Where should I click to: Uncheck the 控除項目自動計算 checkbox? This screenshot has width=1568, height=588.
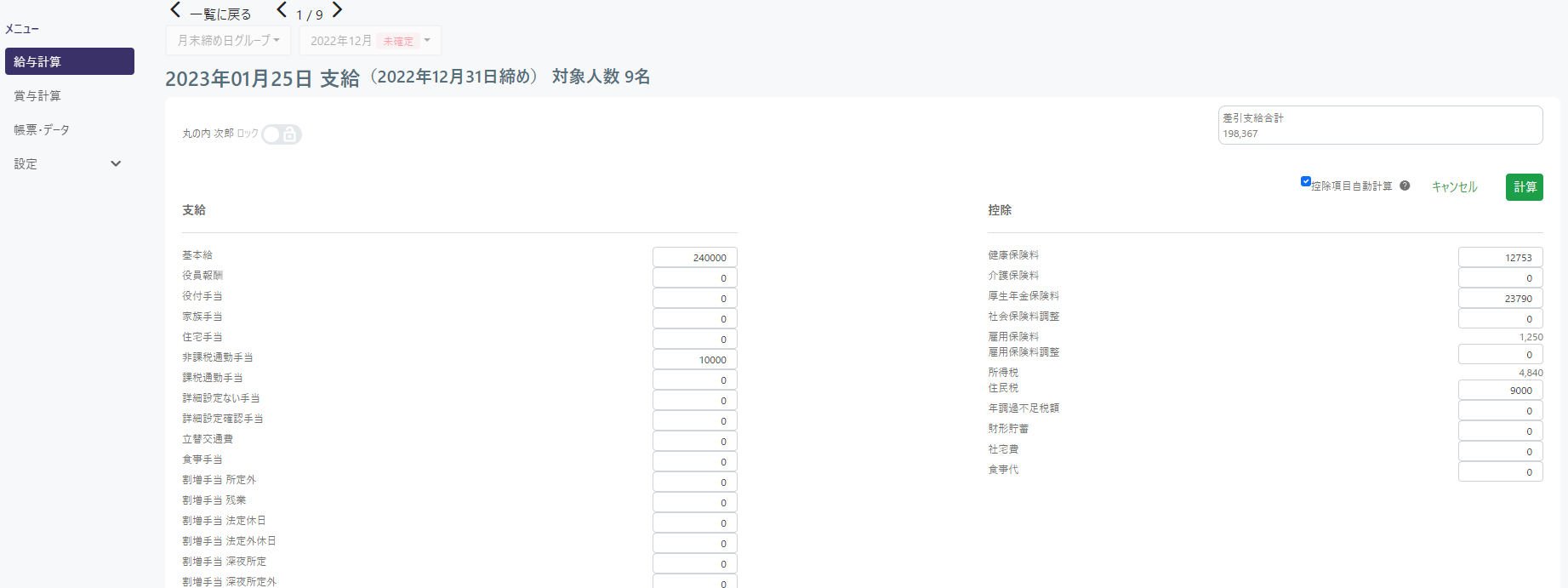pos(1306,181)
